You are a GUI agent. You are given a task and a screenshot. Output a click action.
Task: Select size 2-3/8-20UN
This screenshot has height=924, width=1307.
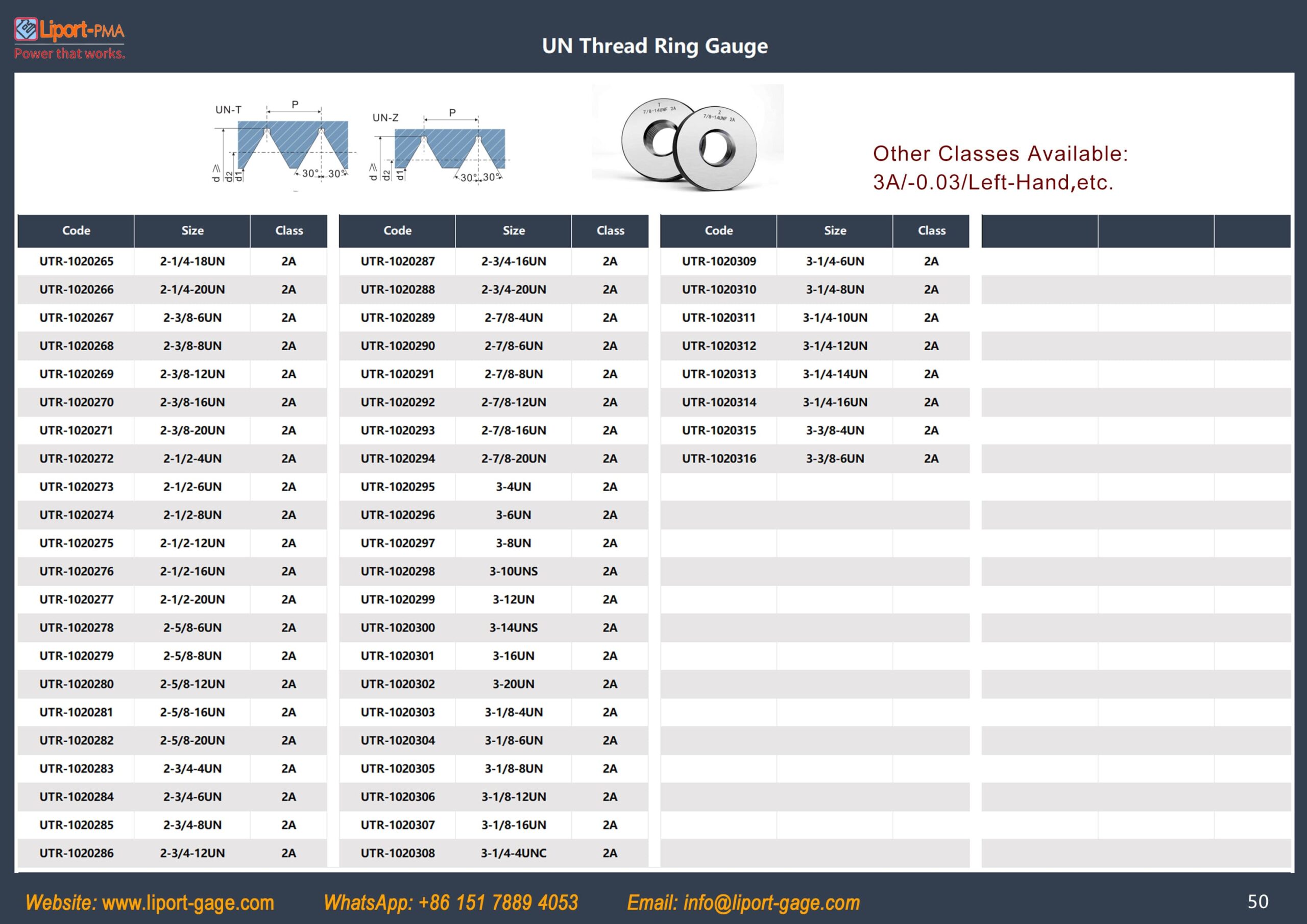click(x=192, y=430)
